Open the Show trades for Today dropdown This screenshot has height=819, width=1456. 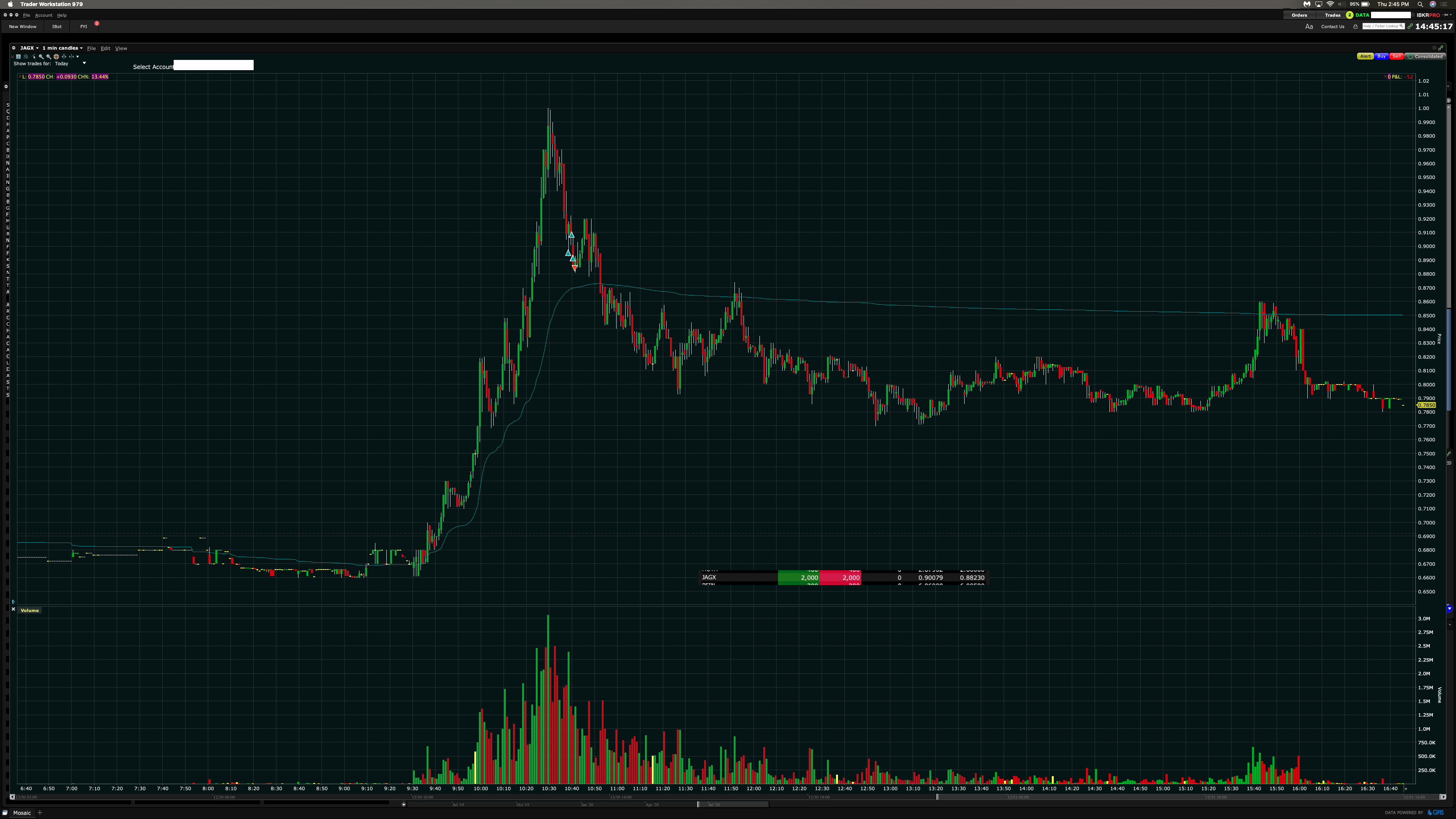(84, 63)
